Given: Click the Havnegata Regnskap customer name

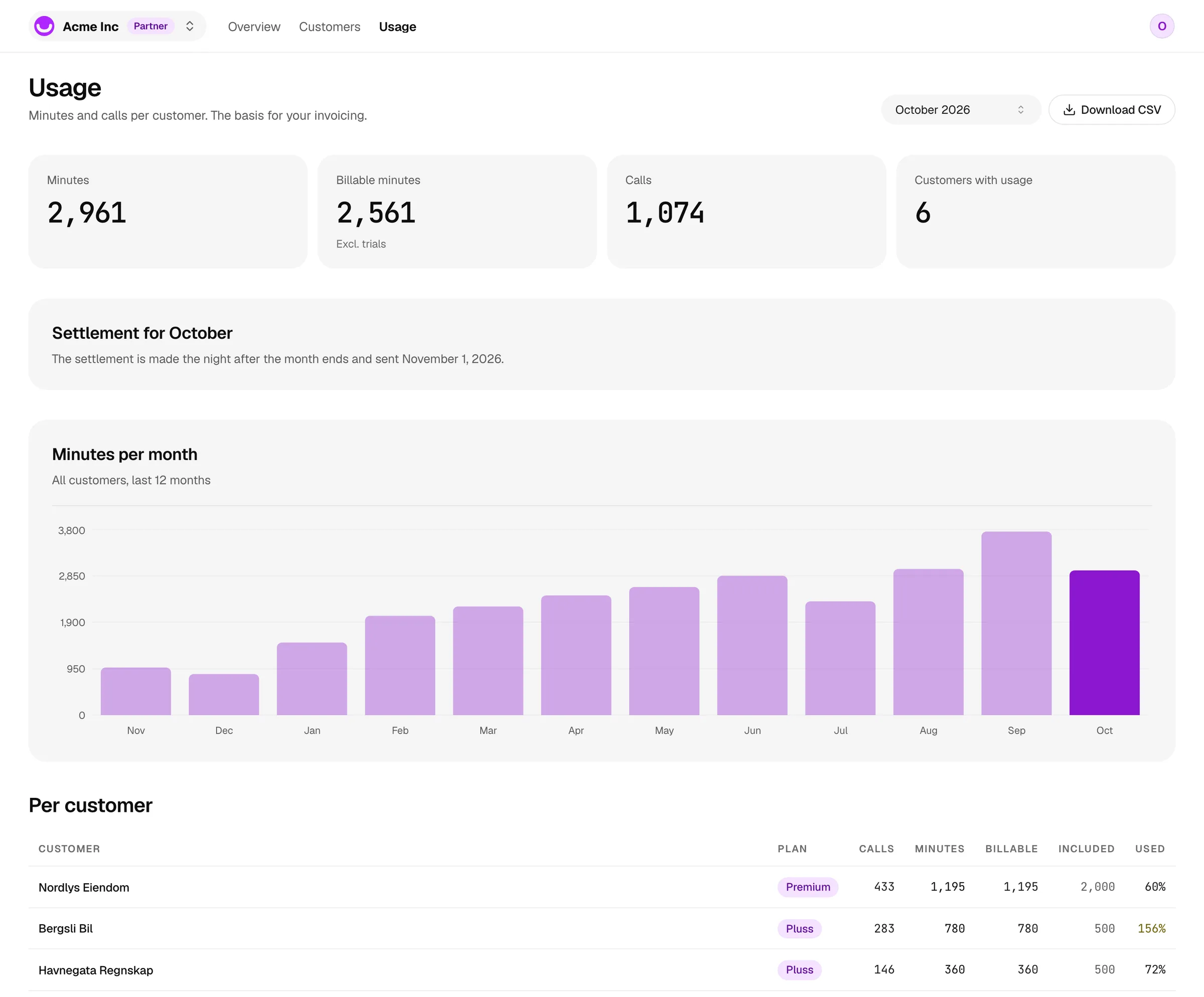Looking at the screenshot, I should (x=96, y=970).
